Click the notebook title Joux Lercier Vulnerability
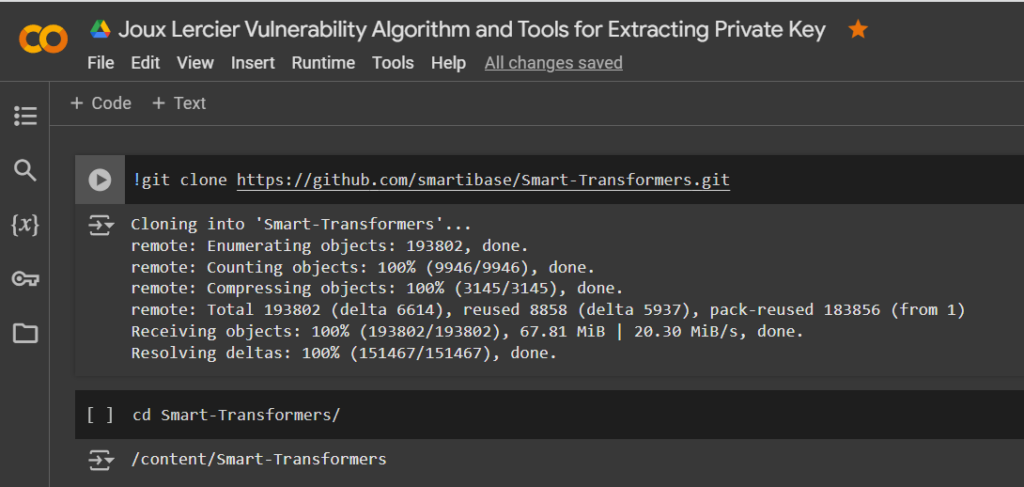1024x487 pixels. [472, 30]
